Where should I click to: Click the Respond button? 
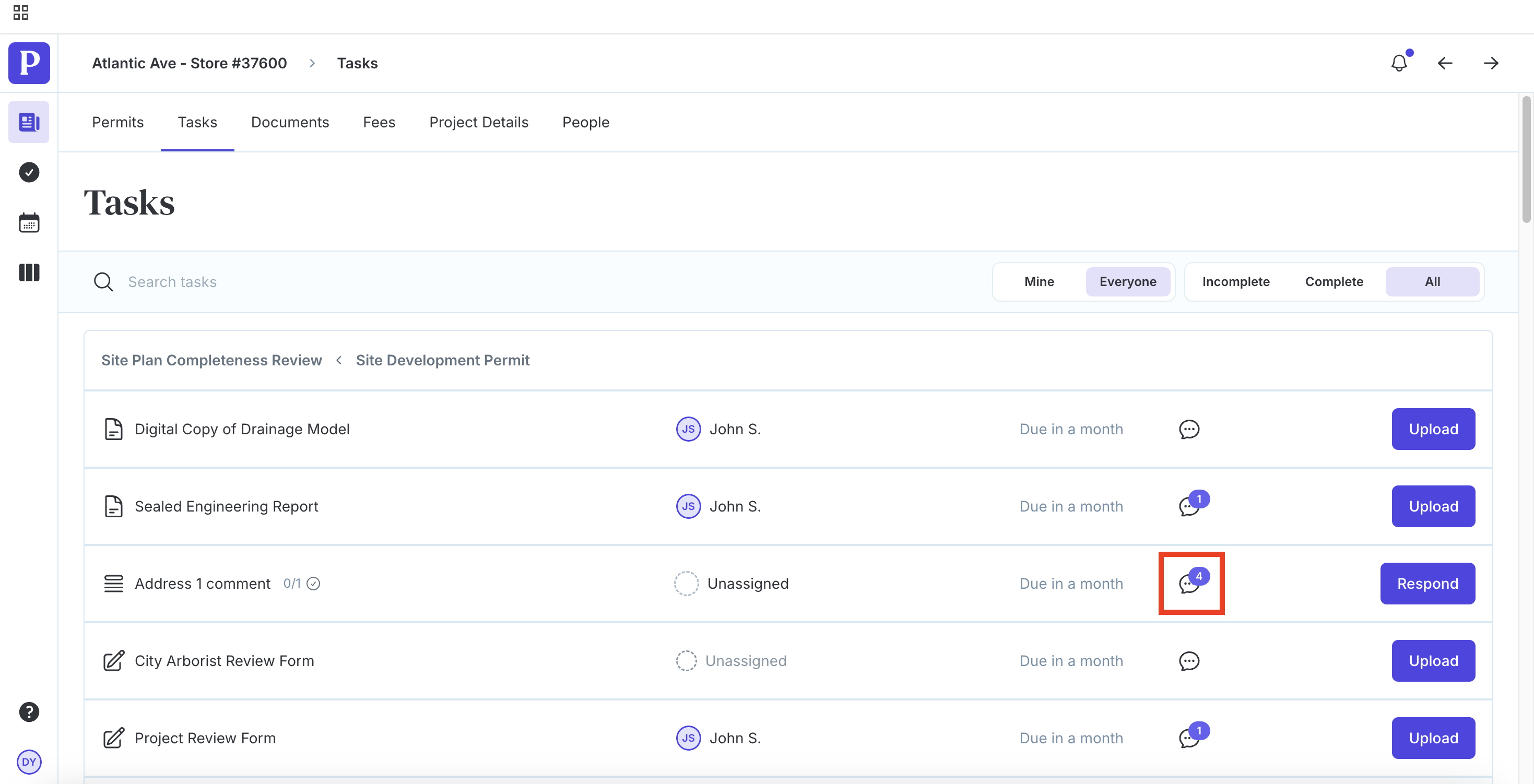[x=1427, y=584]
